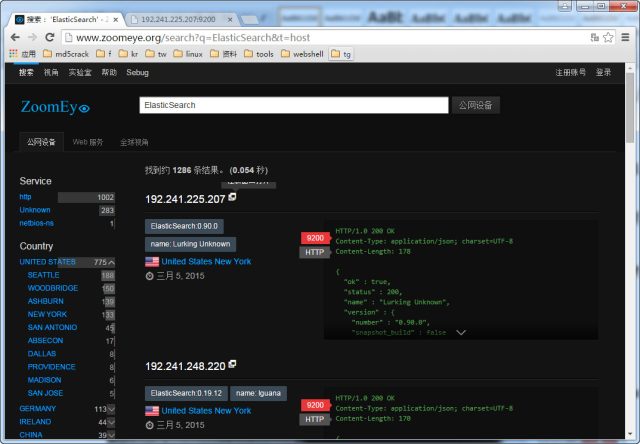Filter results by ASHBURN
Viewport: 640px width, 444px height.
(46, 301)
